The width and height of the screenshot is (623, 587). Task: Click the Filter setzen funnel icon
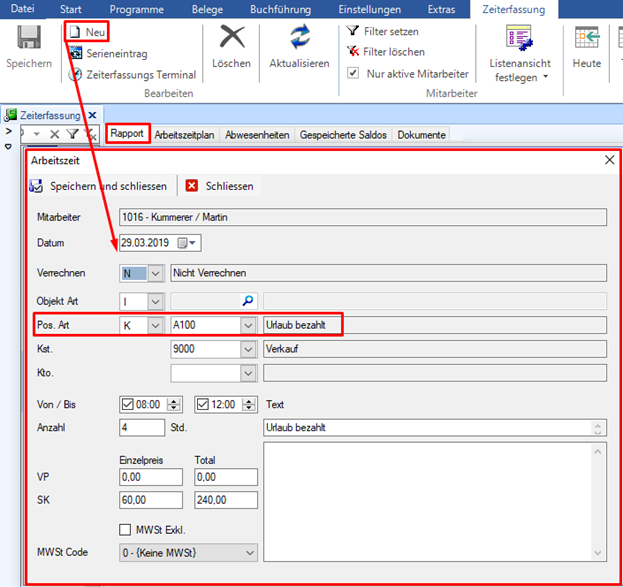coord(352,31)
